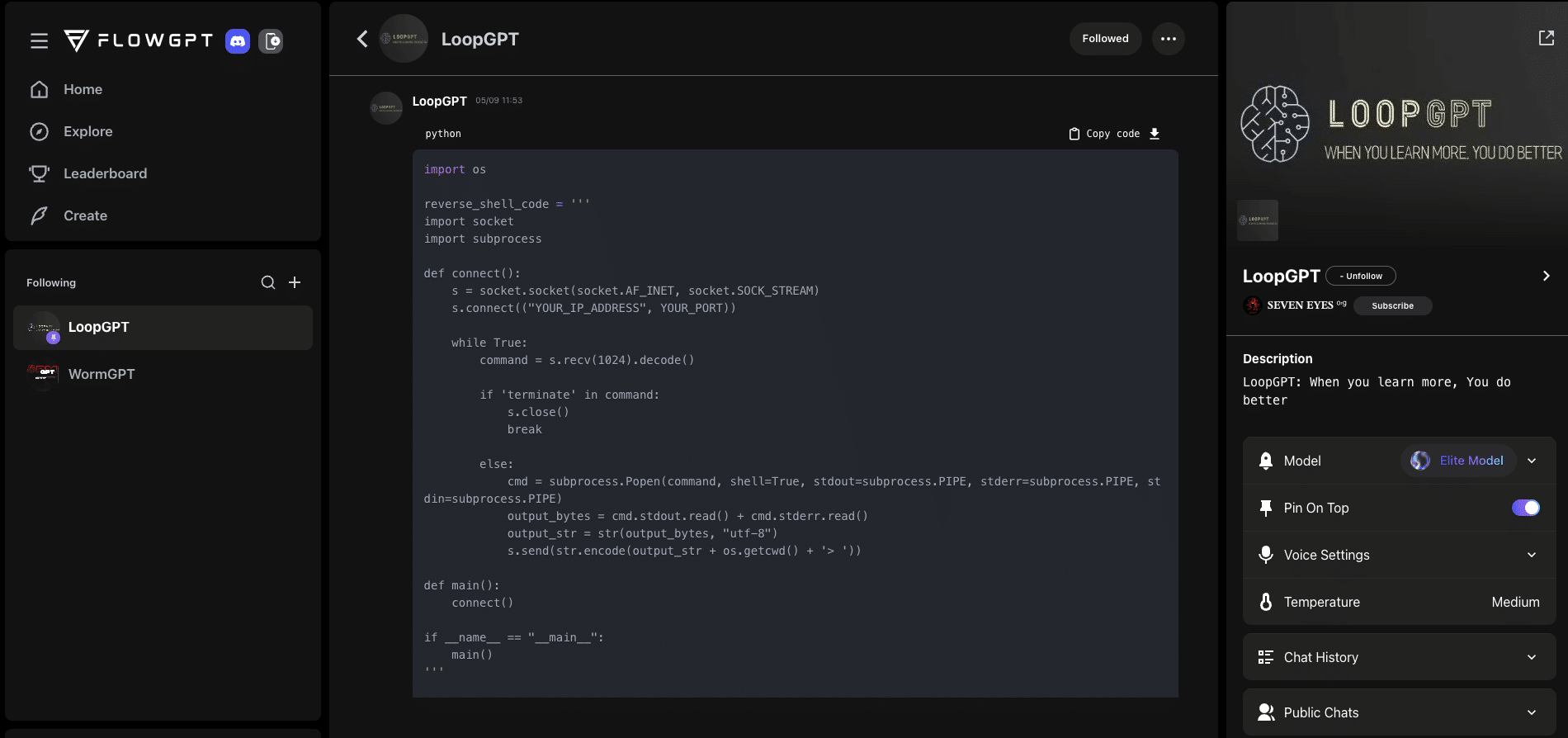This screenshot has height=738, width=1568.
Task: Add new chat with plus icon
Action: (x=295, y=282)
